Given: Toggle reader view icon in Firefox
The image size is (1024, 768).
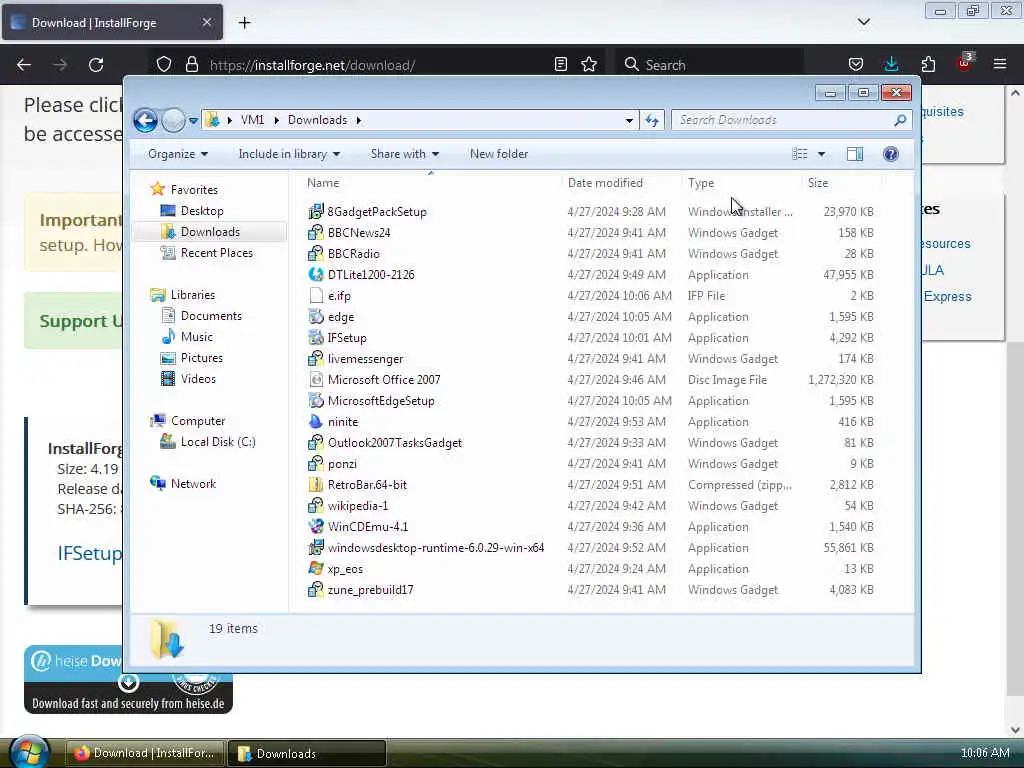Looking at the screenshot, I should [x=560, y=64].
